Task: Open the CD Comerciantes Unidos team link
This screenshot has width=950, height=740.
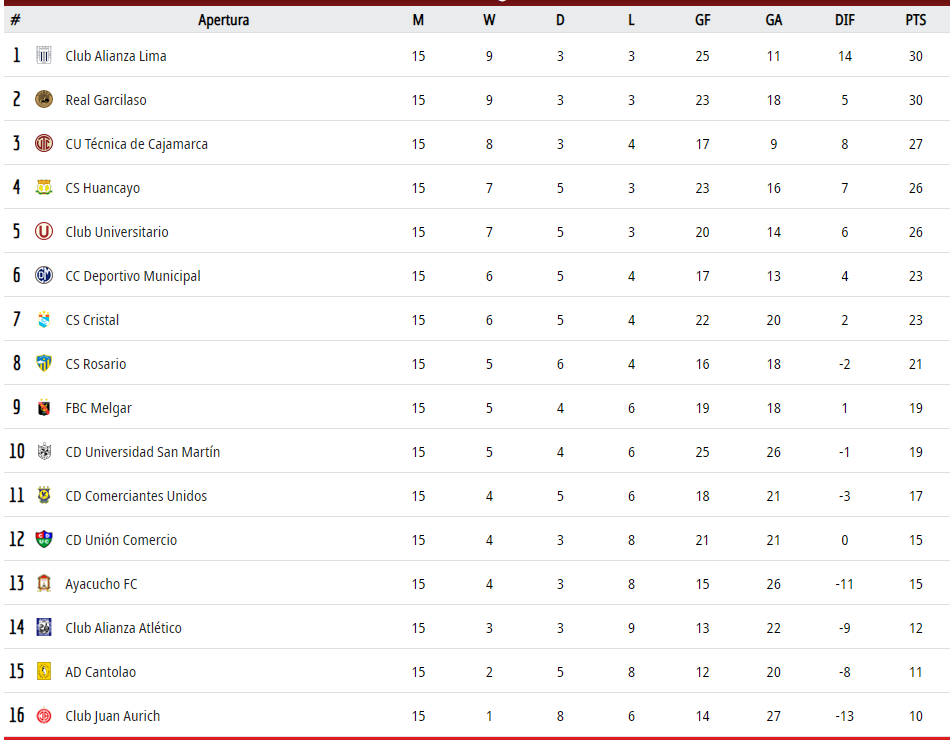Action: click(x=136, y=496)
